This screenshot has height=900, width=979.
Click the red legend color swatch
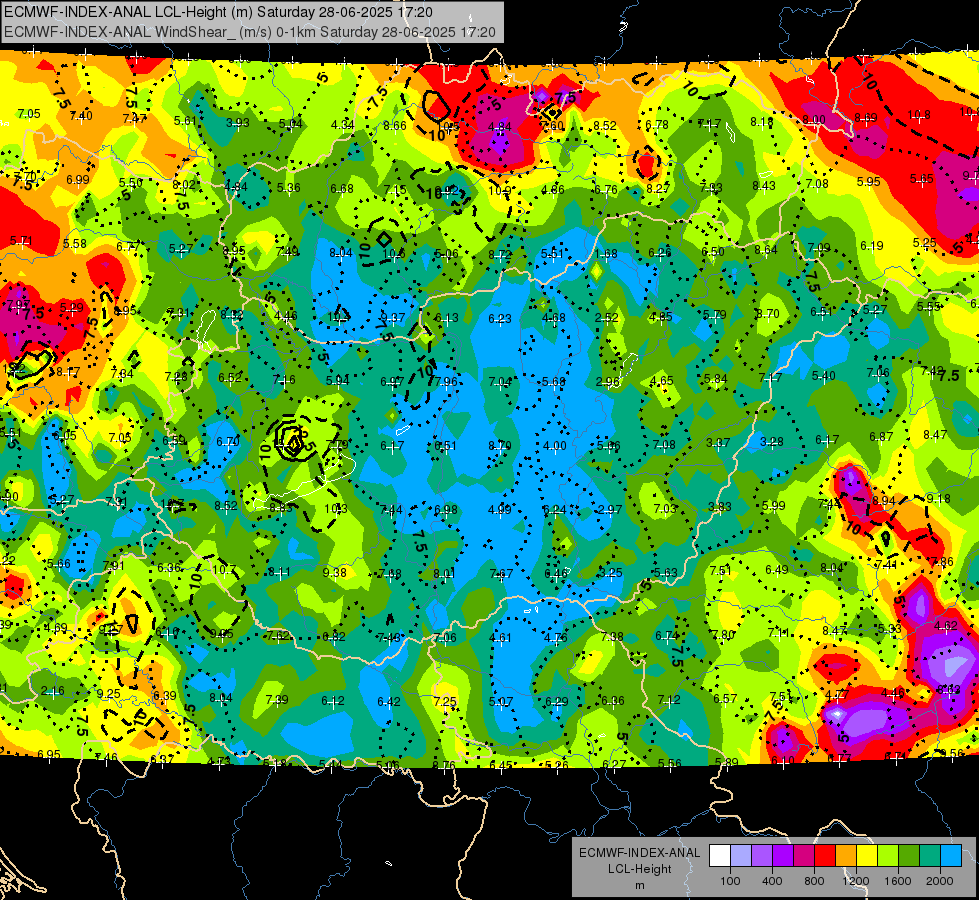(825, 856)
